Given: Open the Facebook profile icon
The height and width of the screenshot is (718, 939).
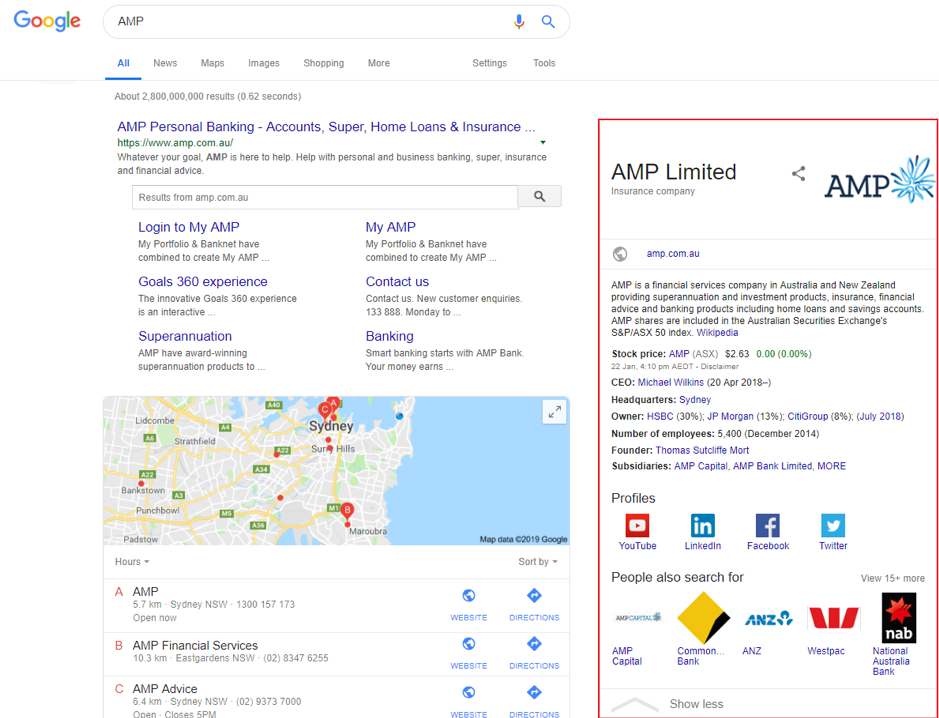Looking at the screenshot, I should click(767, 526).
